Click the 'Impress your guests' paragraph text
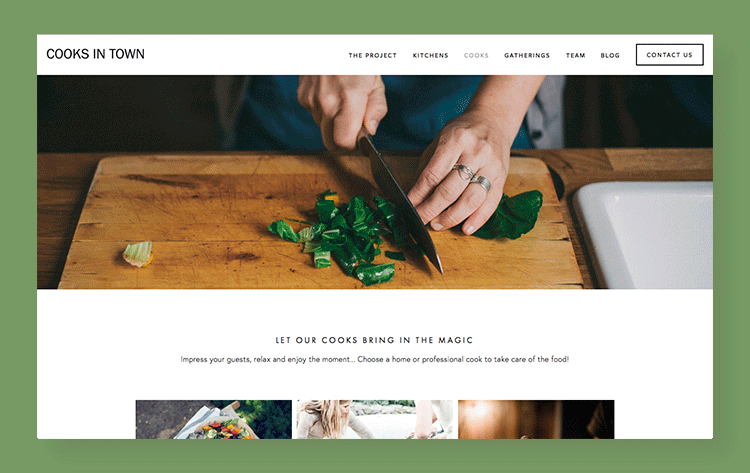 375,359
